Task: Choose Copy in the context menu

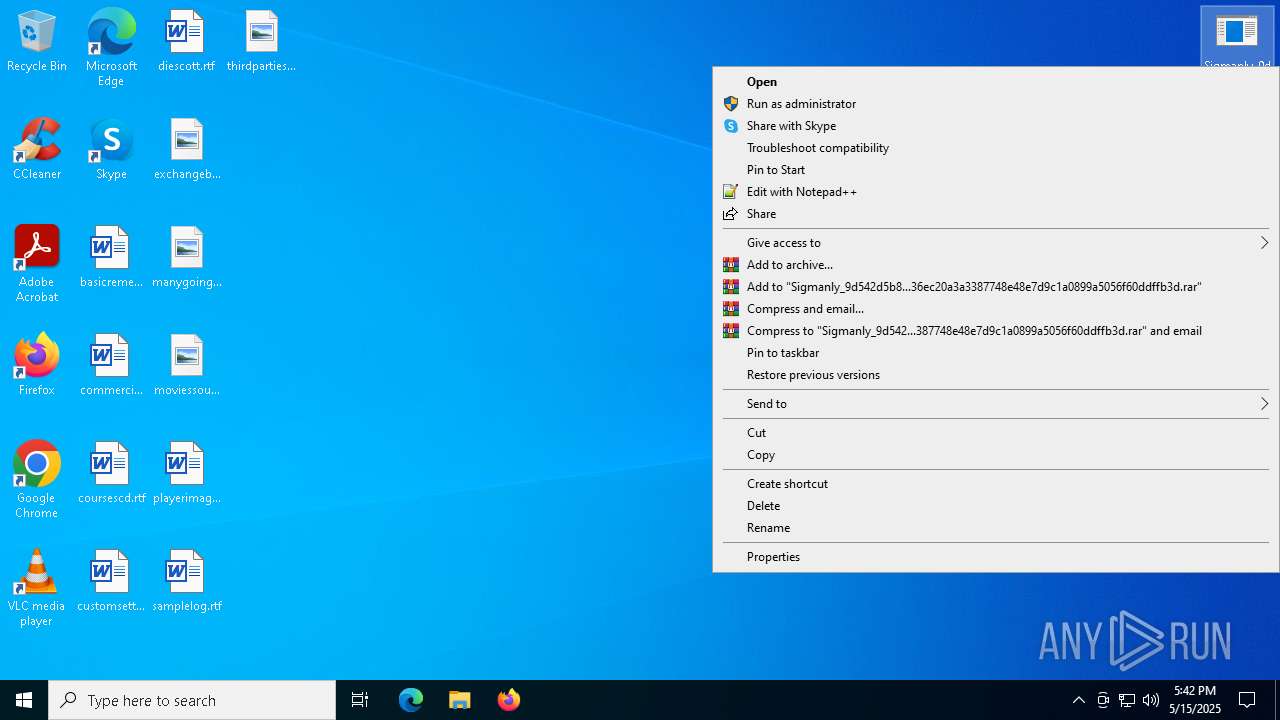Action: click(996, 455)
